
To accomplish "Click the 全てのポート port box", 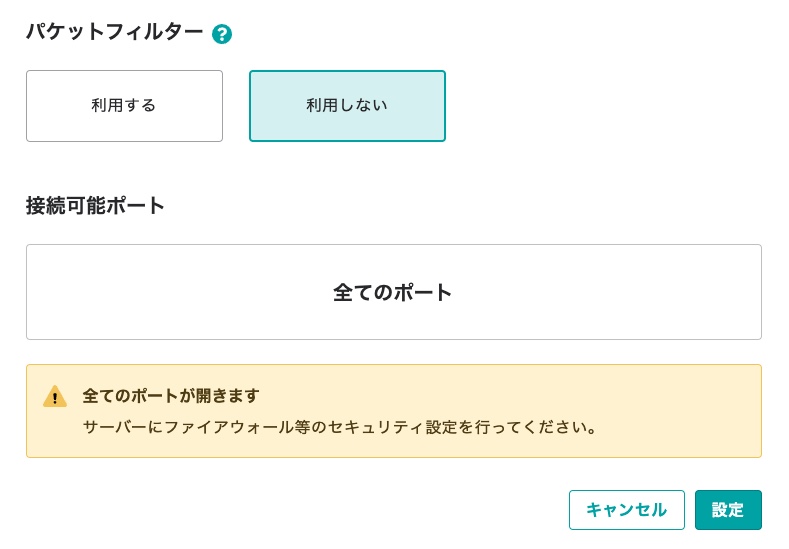I will tap(393, 292).
